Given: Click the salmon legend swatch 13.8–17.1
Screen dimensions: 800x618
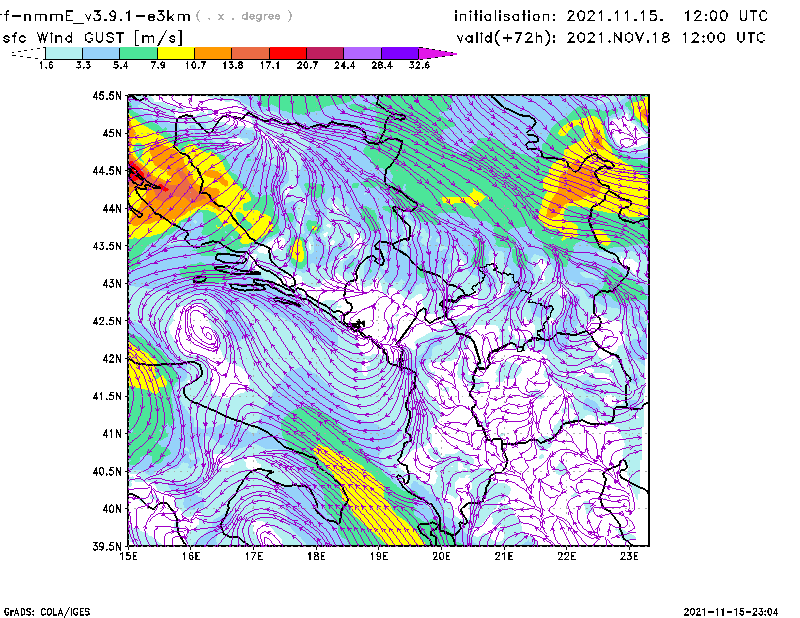Looking at the screenshot, I should [x=251, y=53].
